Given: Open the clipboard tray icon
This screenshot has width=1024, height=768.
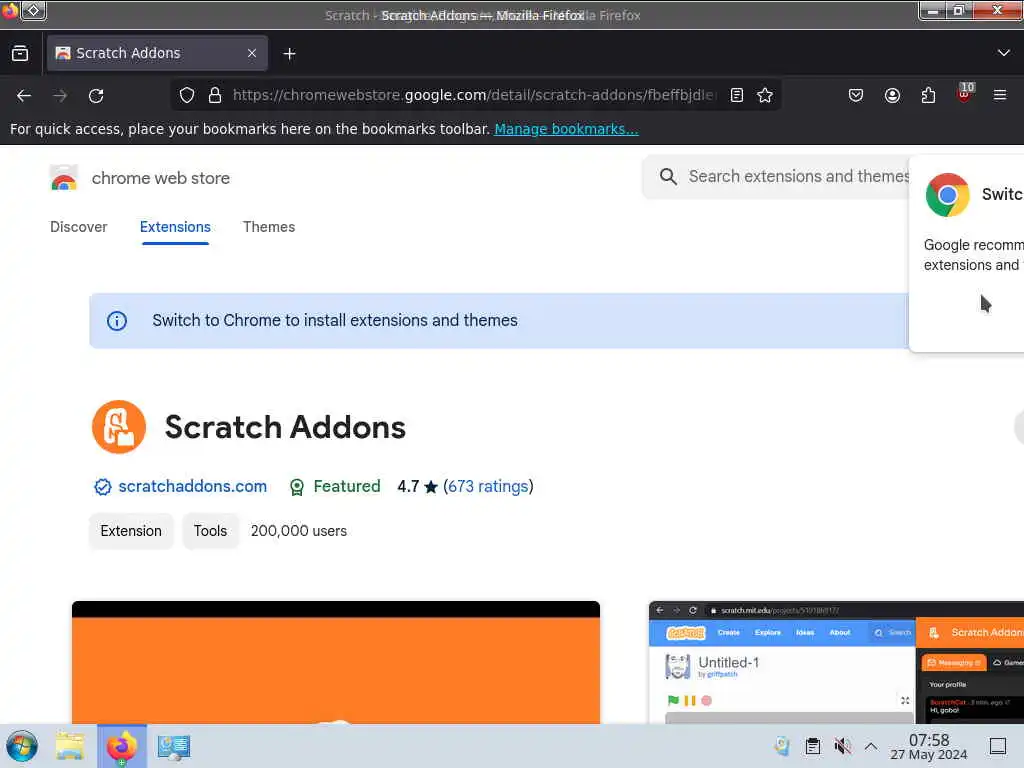Looking at the screenshot, I should pos(812,746).
